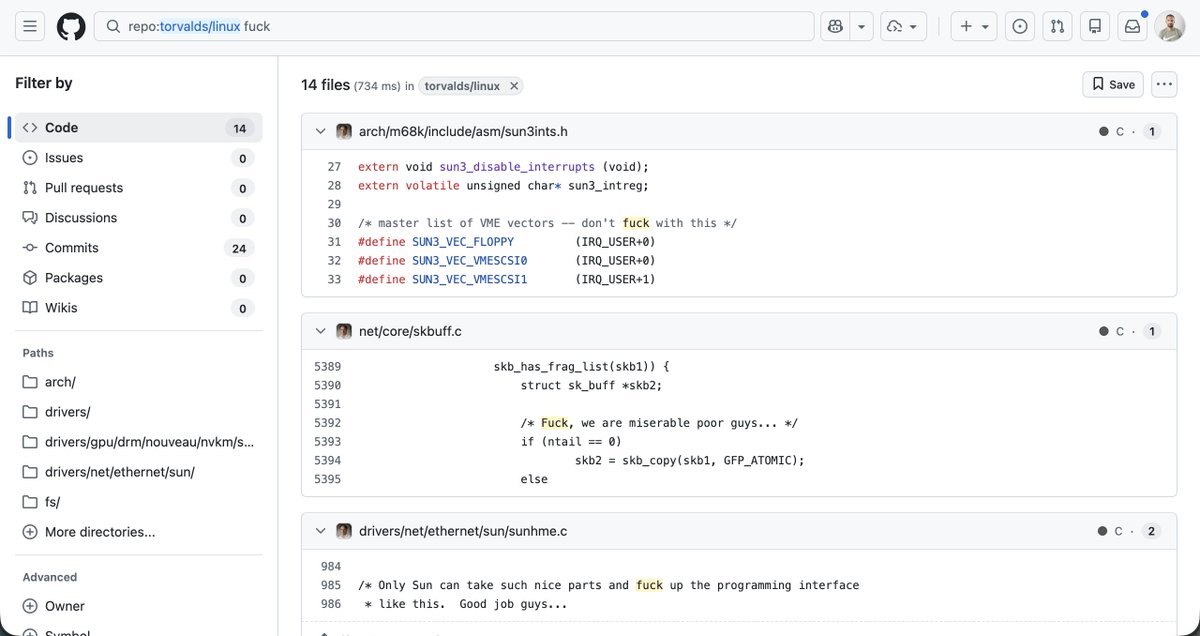
Task: Open the plus create-new dropdown
Action: click(x=974, y=27)
